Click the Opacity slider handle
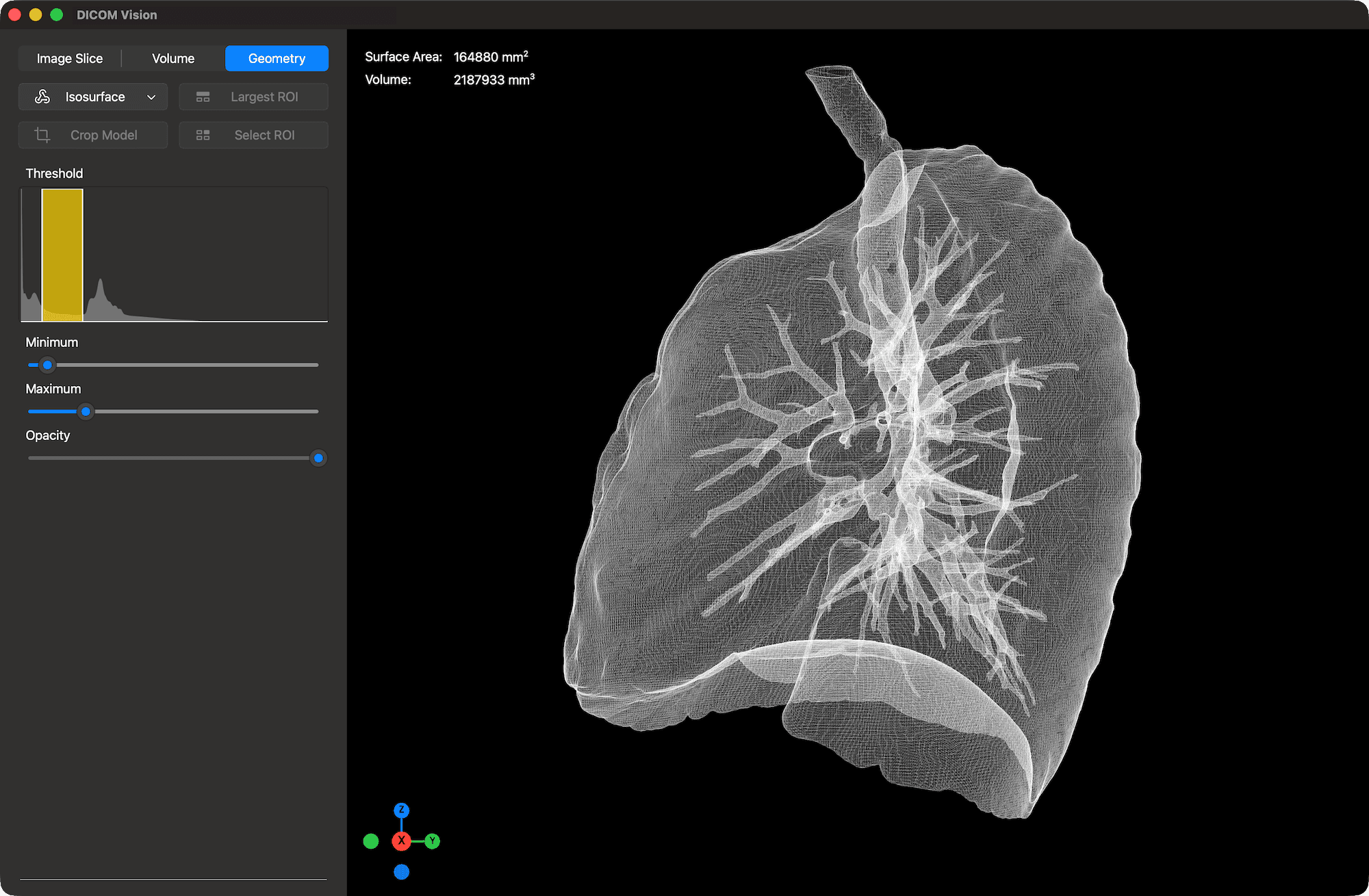The image size is (1369, 896). click(x=318, y=458)
